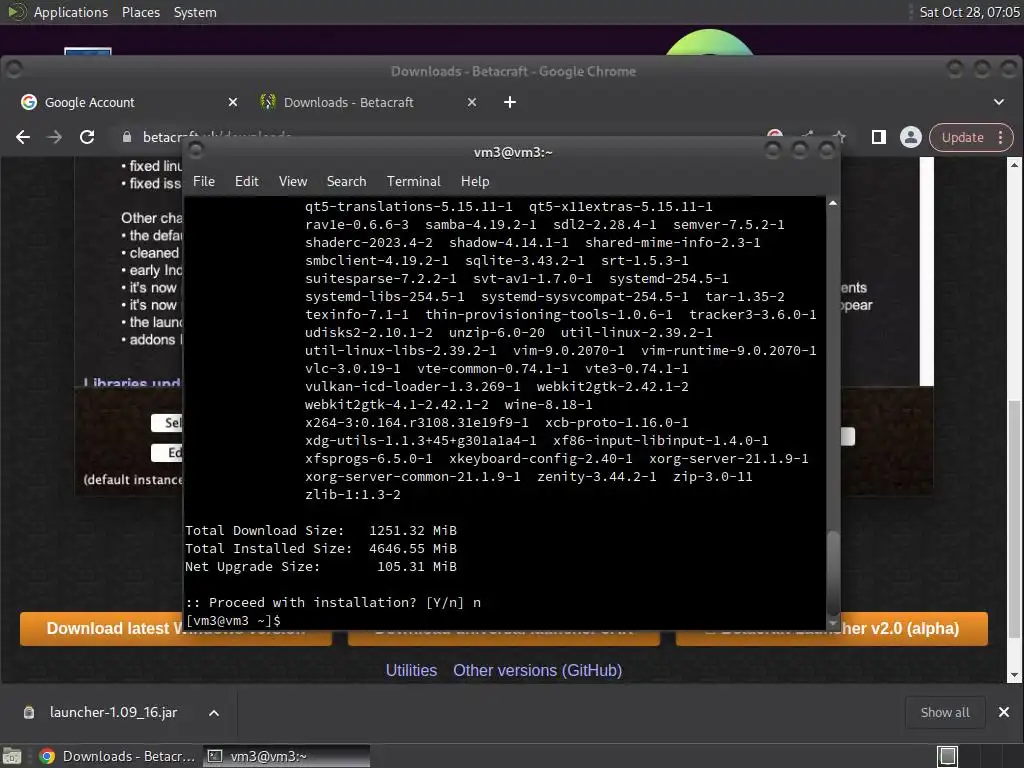This screenshot has height=768, width=1024.
Task: Open the terminal File menu
Action: pos(204,182)
